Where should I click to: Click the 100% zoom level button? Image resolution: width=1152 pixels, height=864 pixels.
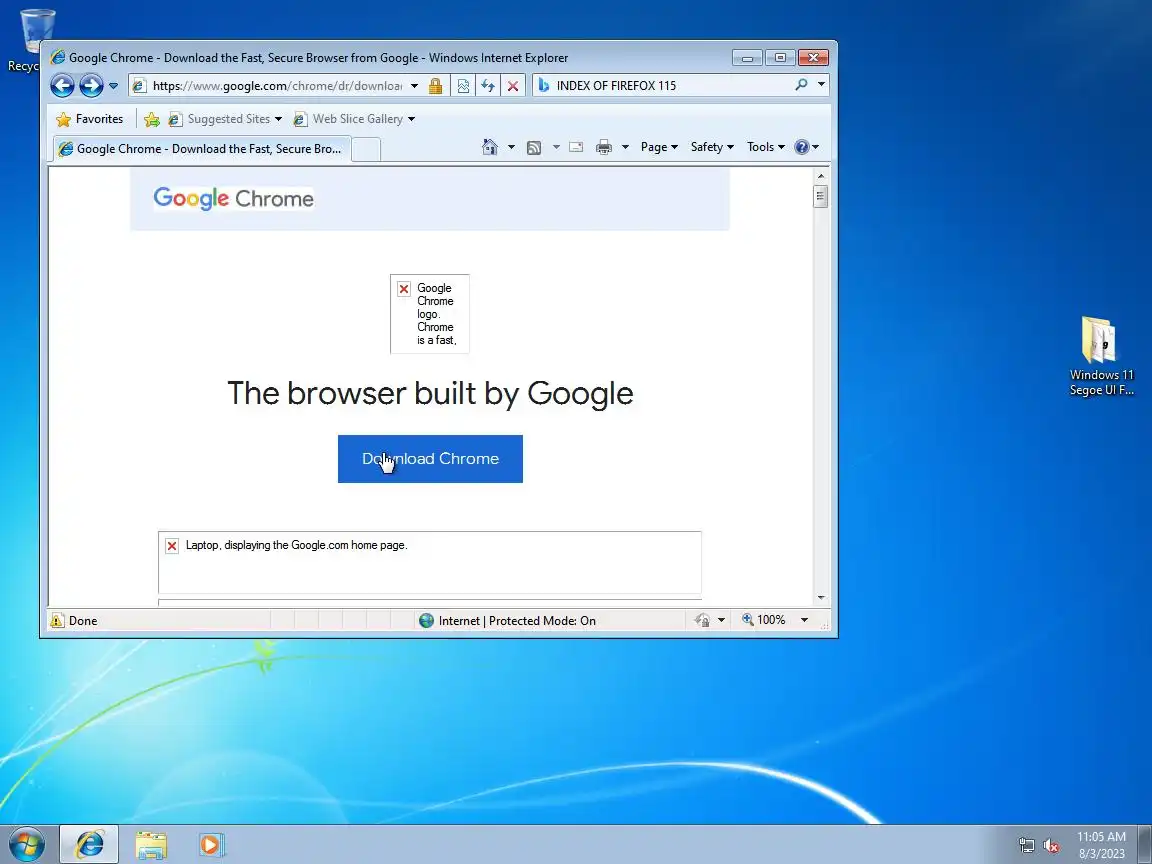coord(764,620)
